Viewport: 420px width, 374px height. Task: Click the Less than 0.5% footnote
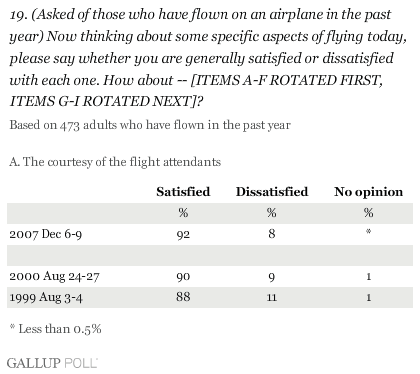tap(55, 329)
